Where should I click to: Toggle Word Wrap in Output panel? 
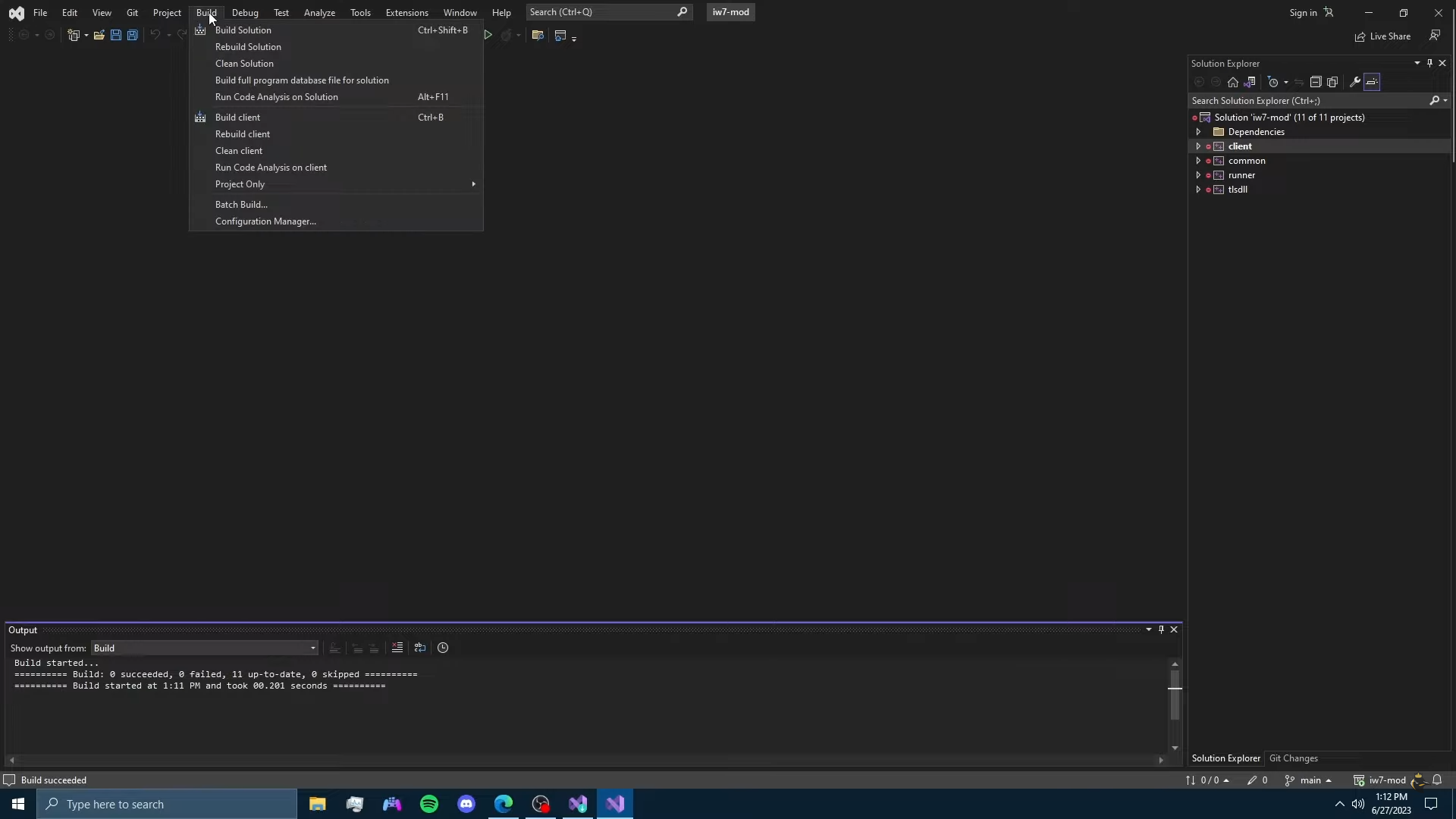420,648
